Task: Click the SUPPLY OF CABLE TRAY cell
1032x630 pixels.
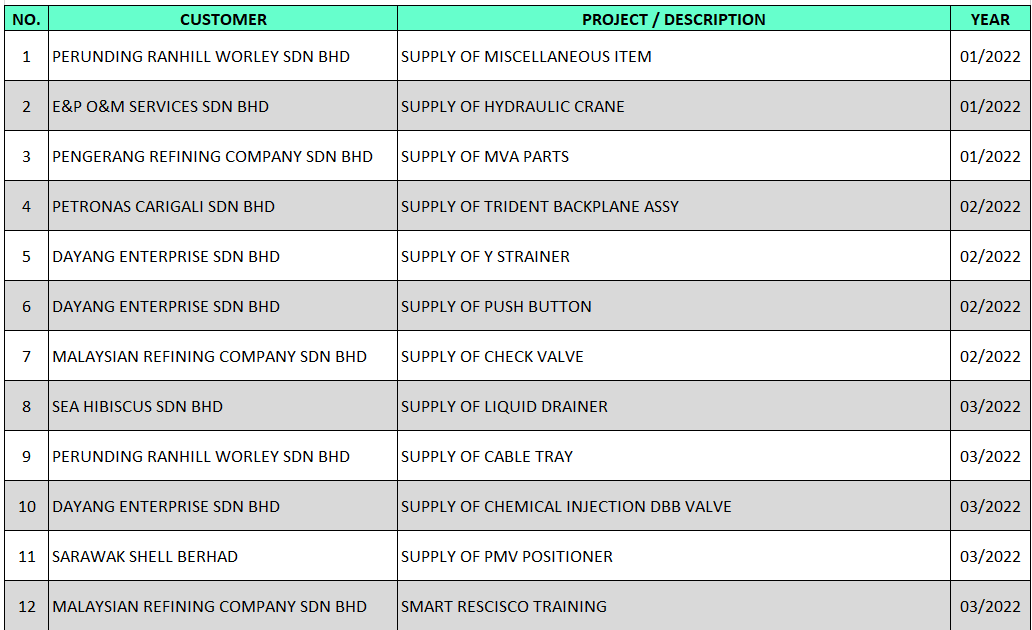Action: click(487, 457)
